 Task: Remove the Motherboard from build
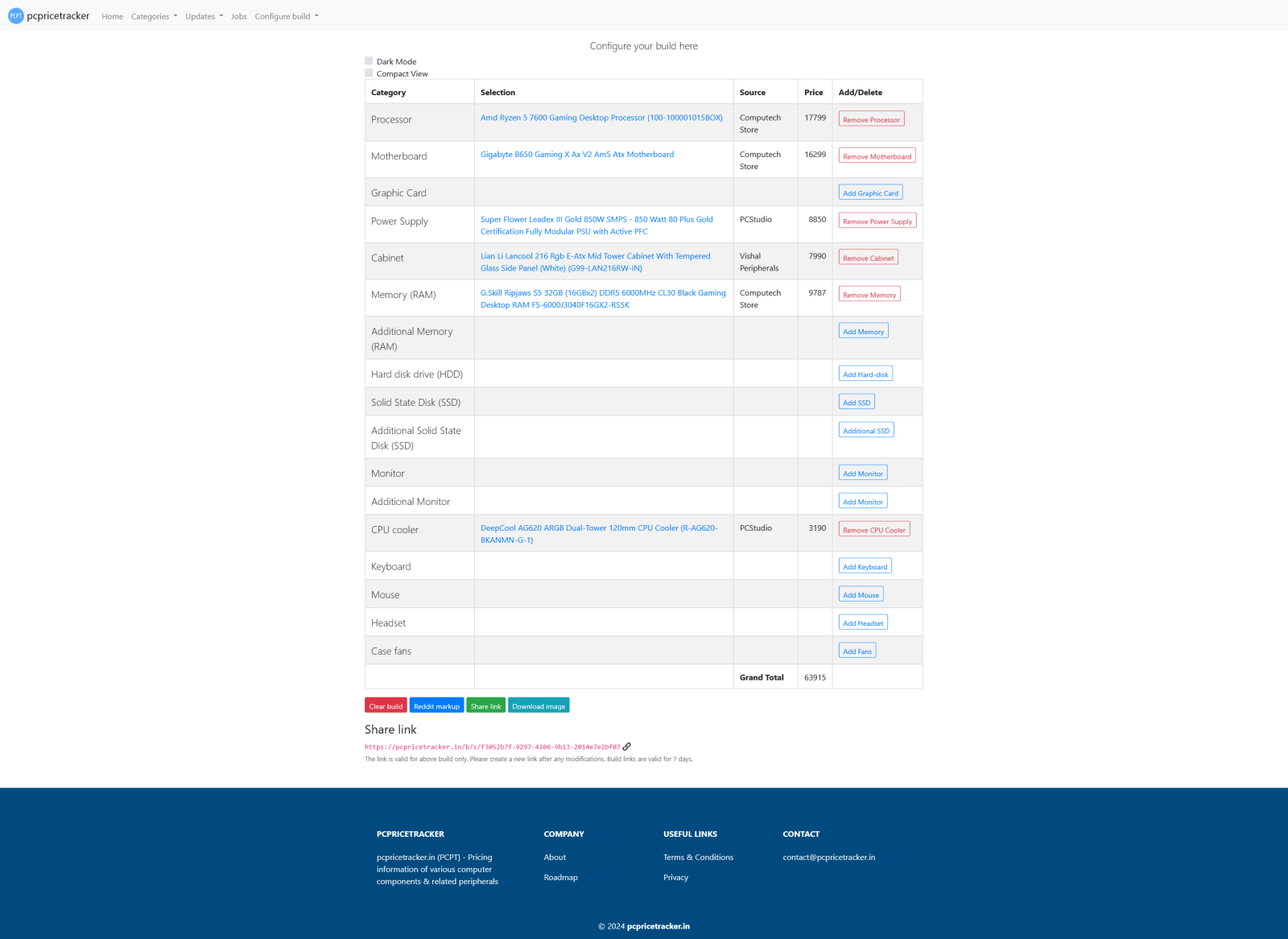(877, 156)
